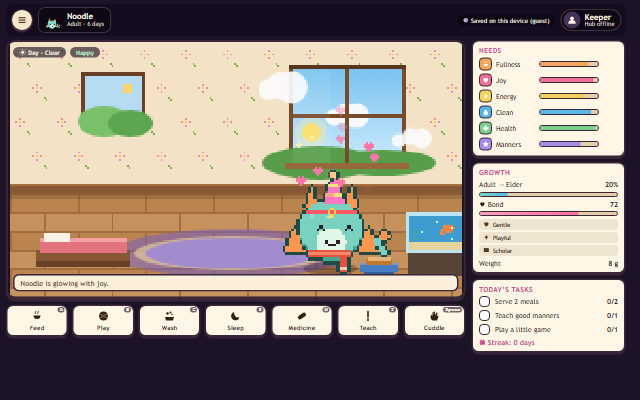Click the TODAY'S TASKS heading

(506, 289)
